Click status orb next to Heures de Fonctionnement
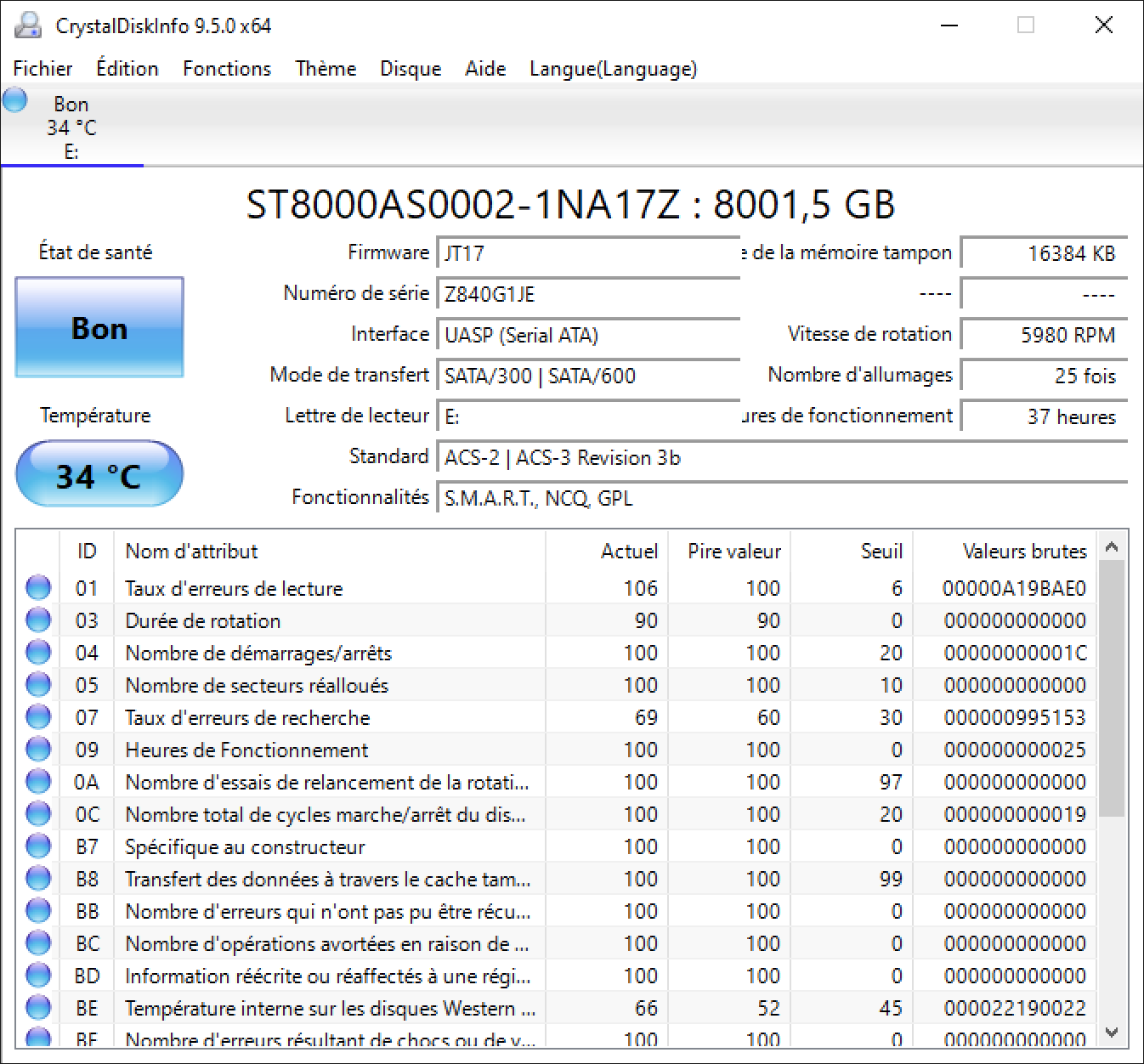 click(38, 750)
